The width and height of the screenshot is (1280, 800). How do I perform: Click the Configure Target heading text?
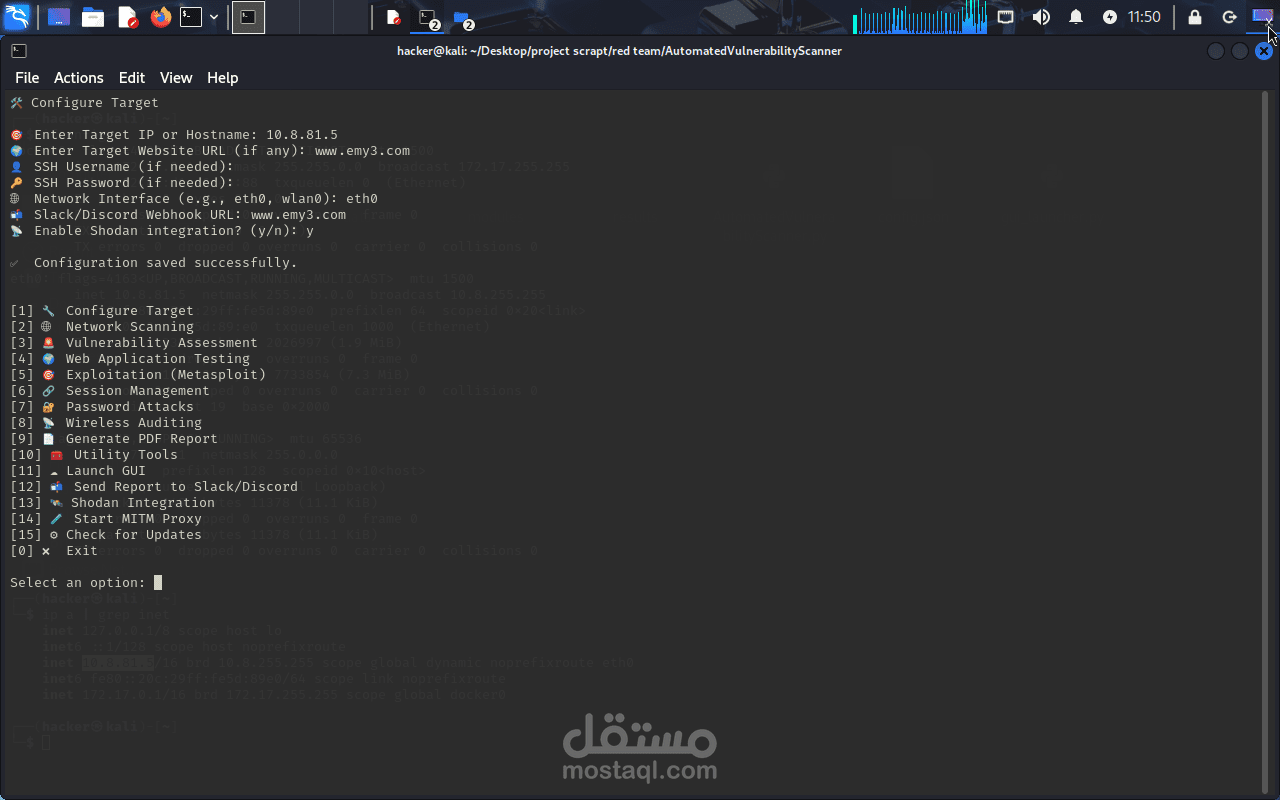pyautogui.click(x=94, y=103)
